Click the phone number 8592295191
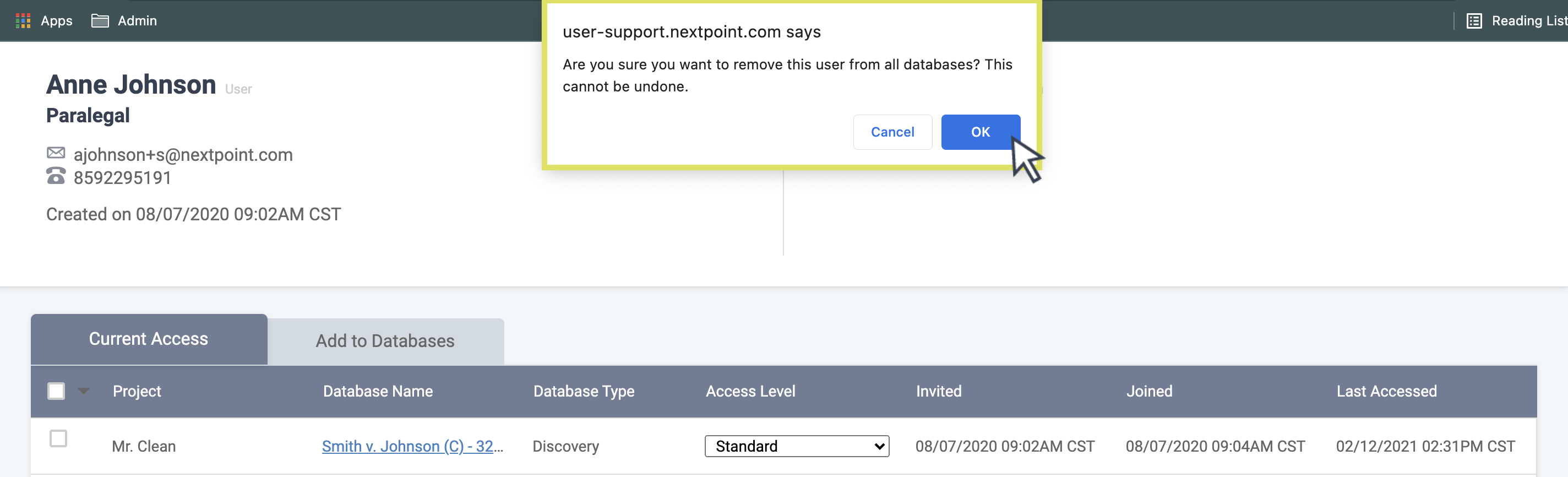Screen dimensions: 1568x477 click(122, 178)
